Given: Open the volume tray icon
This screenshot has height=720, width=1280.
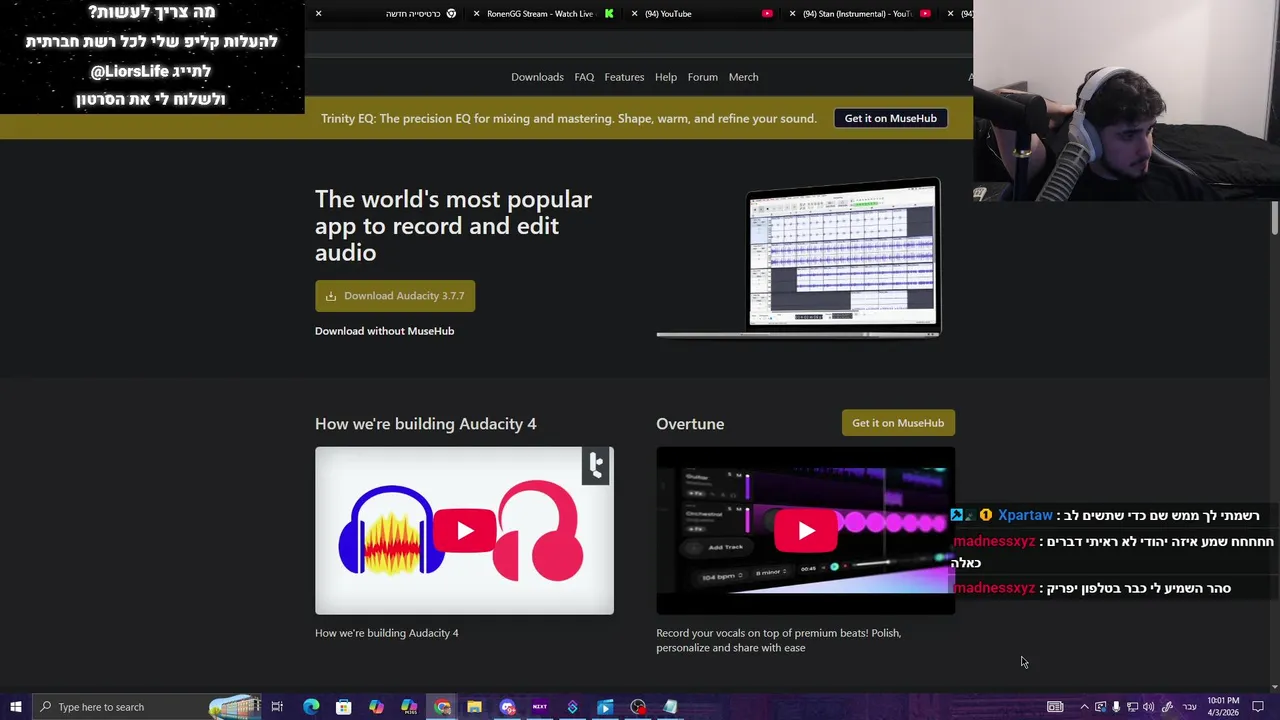Looking at the screenshot, I should 1148,707.
